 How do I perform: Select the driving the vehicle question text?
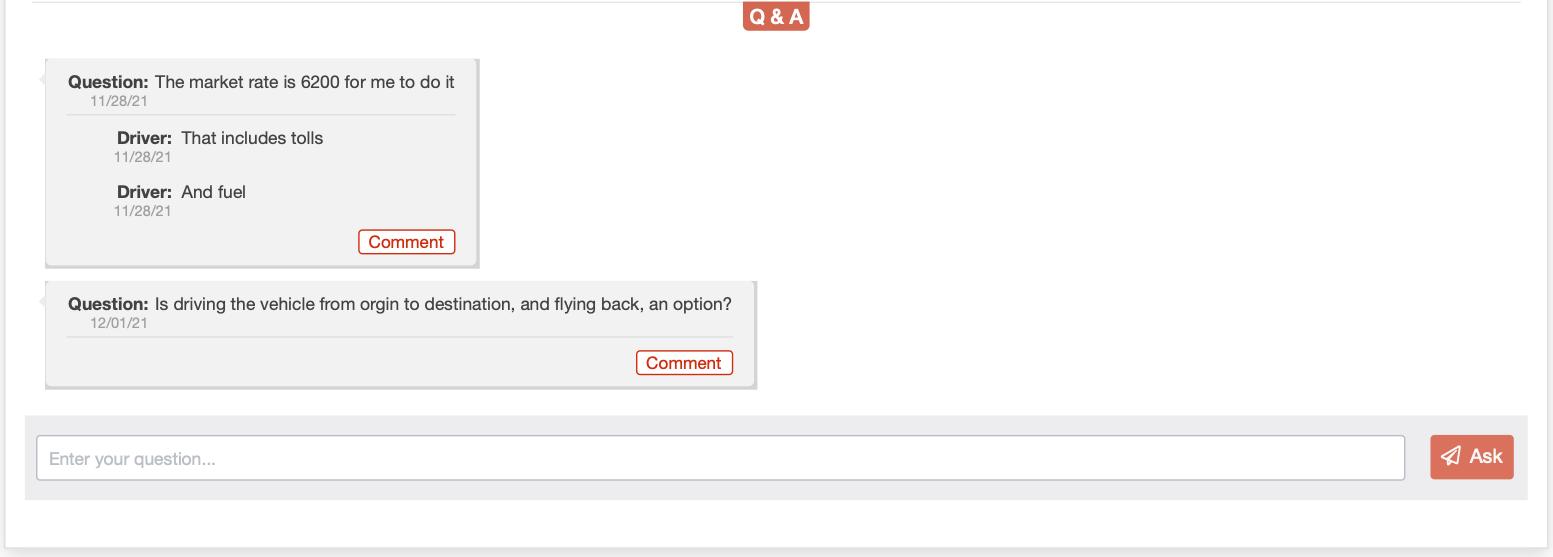443,304
